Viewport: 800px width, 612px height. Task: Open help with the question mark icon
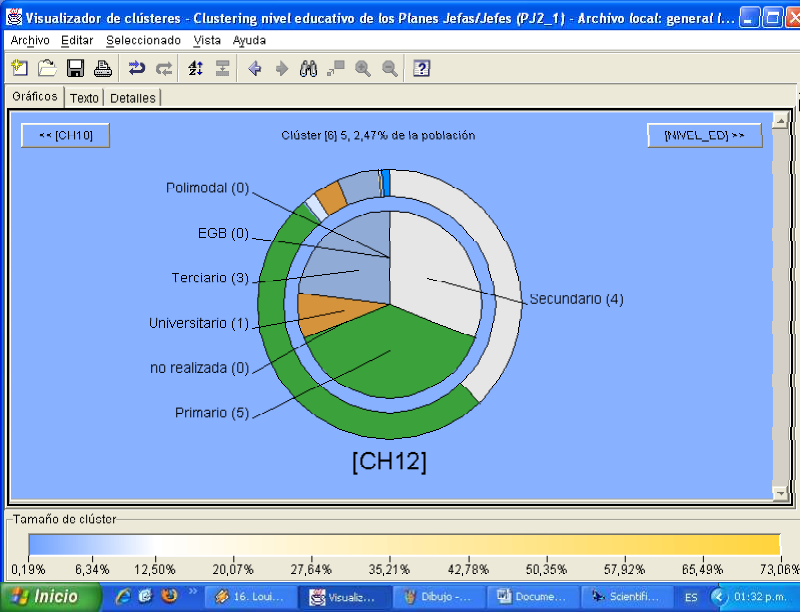click(x=422, y=68)
